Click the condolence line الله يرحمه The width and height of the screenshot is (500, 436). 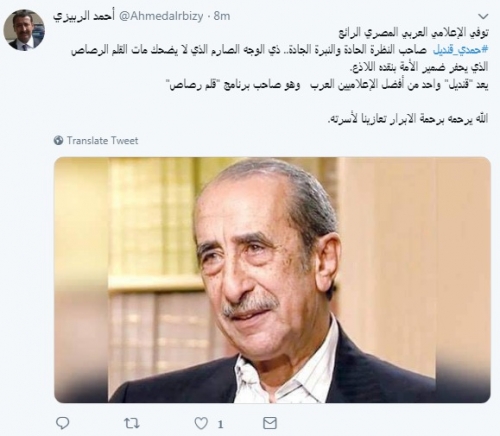408,119
